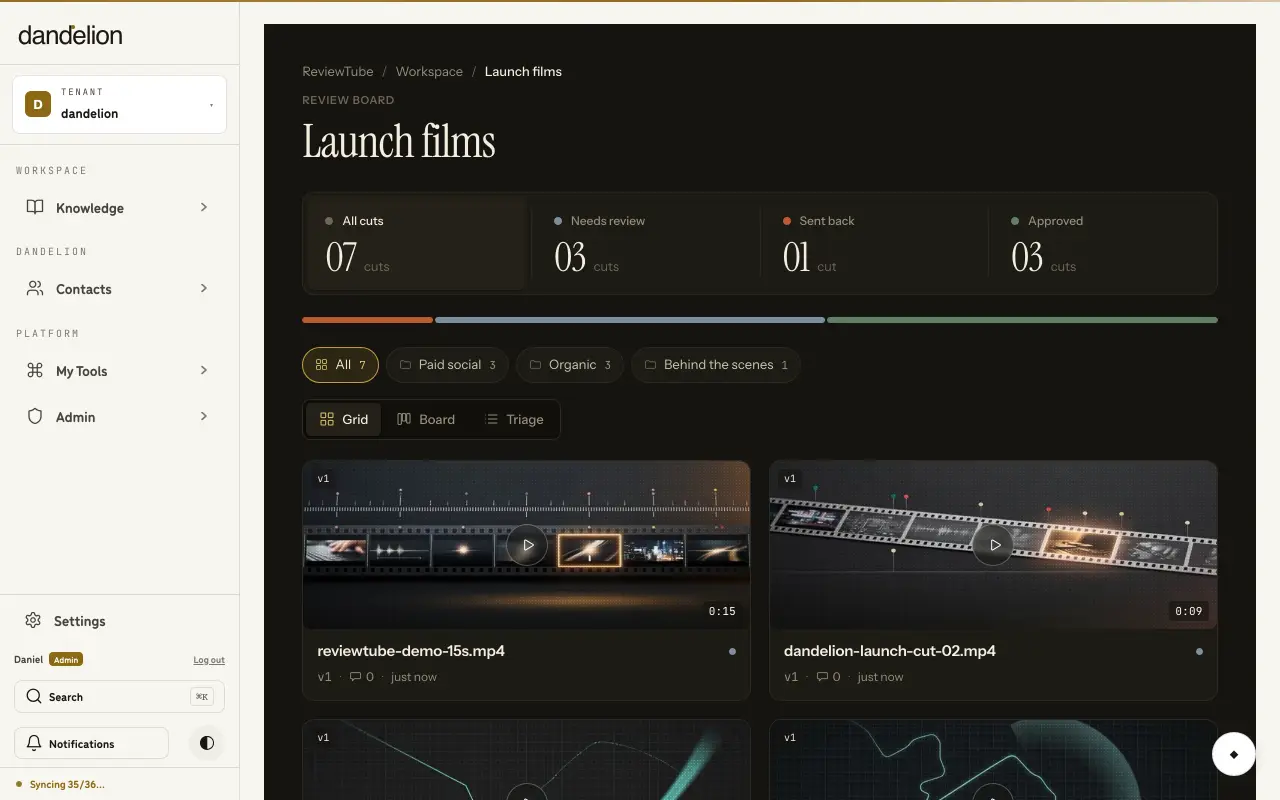Select the Needs review 03 stat card
The height and width of the screenshot is (800, 1280).
(x=645, y=243)
